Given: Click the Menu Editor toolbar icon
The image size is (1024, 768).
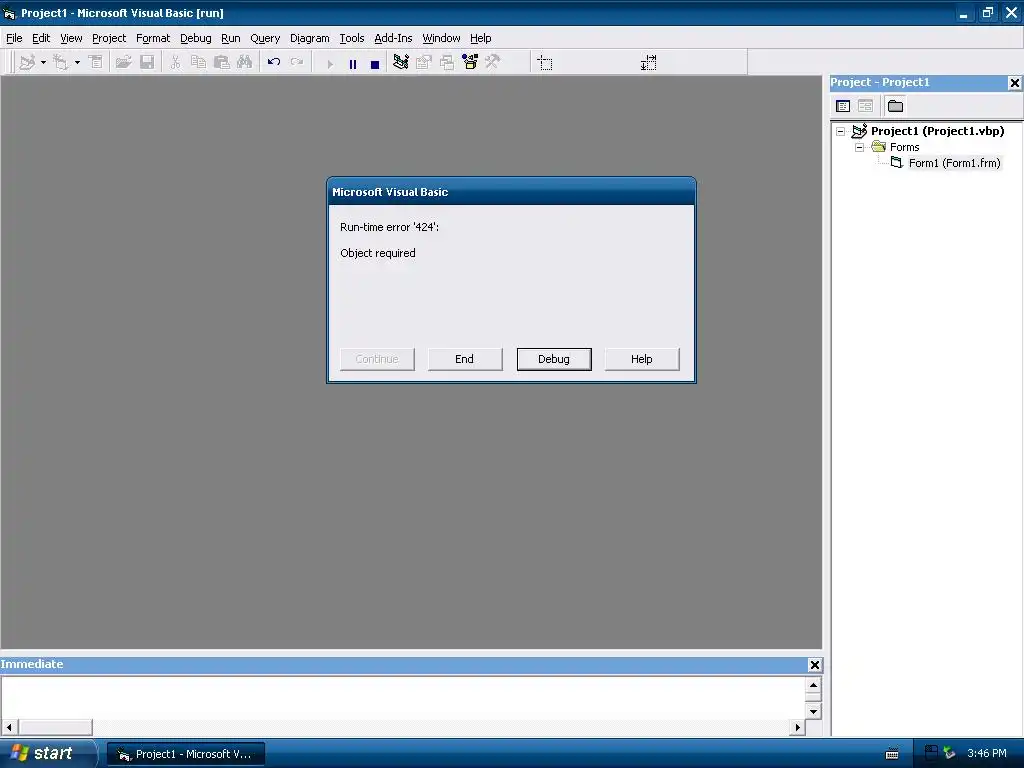Looking at the screenshot, I should pyautogui.click(x=96, y=63).
